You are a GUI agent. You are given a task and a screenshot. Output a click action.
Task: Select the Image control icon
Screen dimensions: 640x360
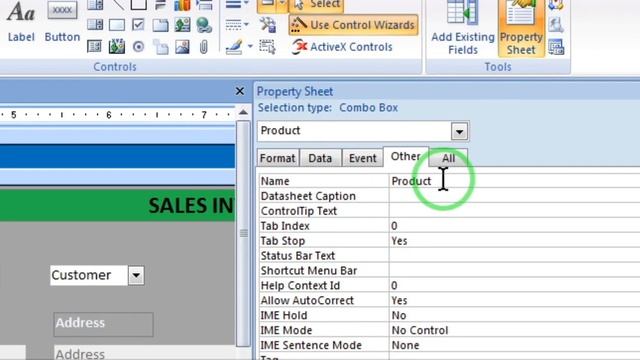pos(182,47)
